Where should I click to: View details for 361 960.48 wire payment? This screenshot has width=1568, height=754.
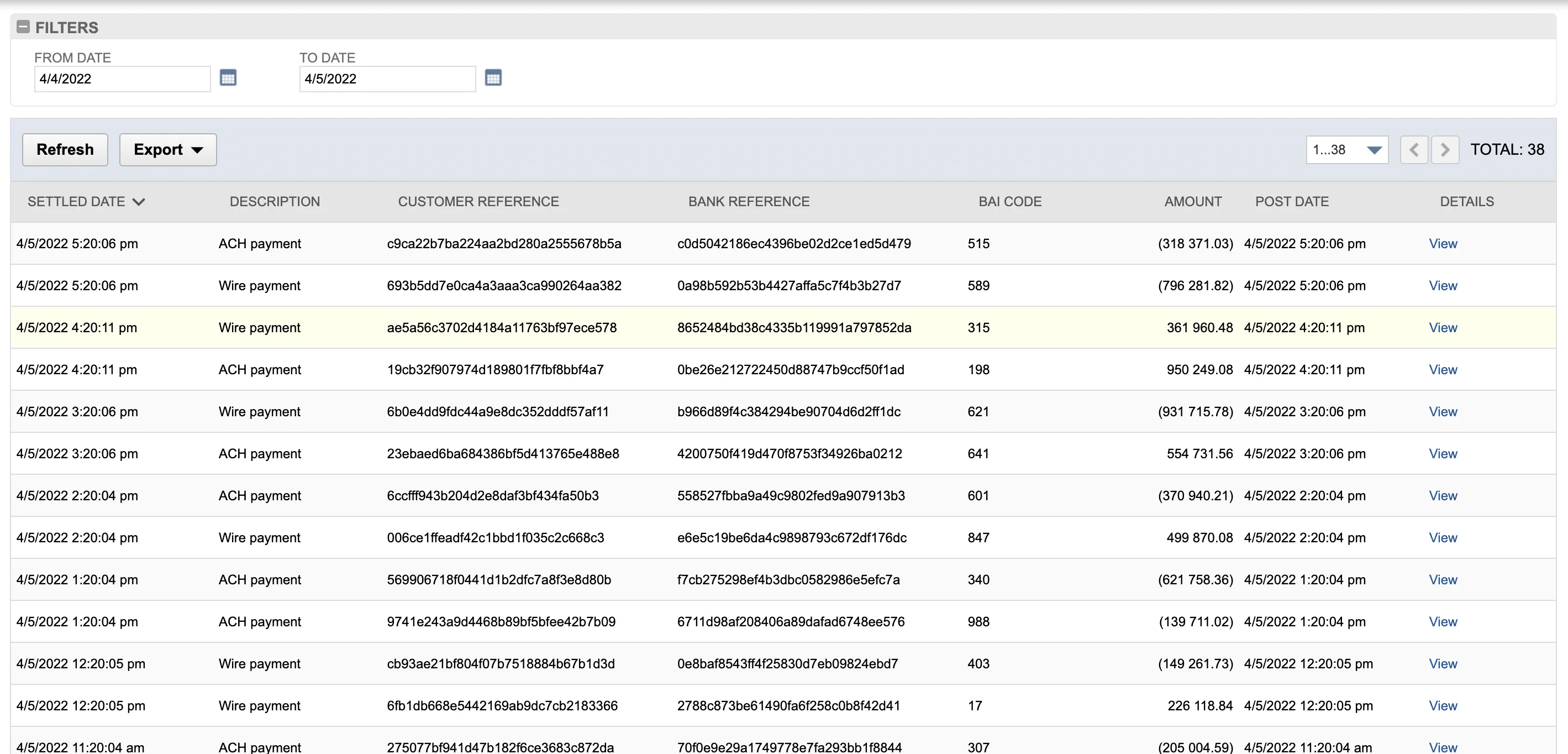(x=1443, y=328)
